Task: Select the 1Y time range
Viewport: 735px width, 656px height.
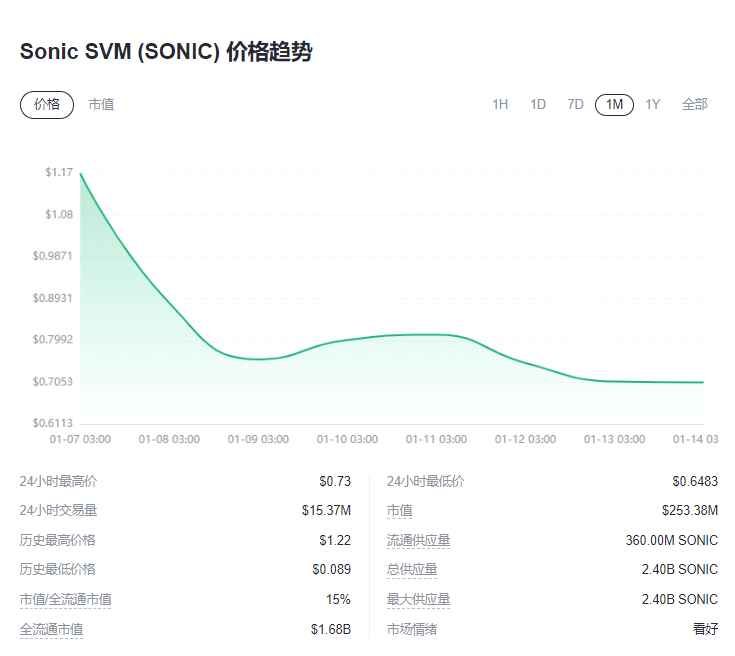Action: (x=652, y=105)
